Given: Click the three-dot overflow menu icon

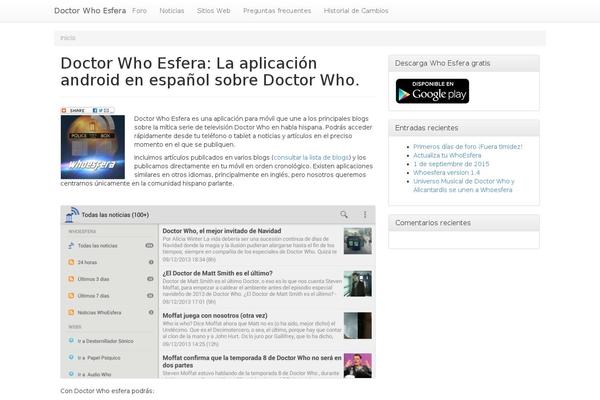Looking at the screenshot, I should click(365, 215).
